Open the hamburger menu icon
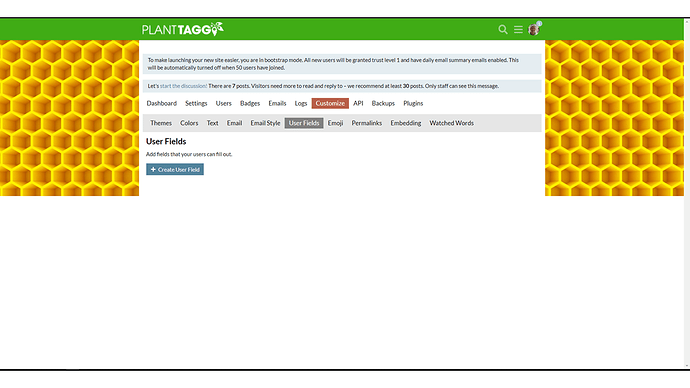 (x=518, y=29)
